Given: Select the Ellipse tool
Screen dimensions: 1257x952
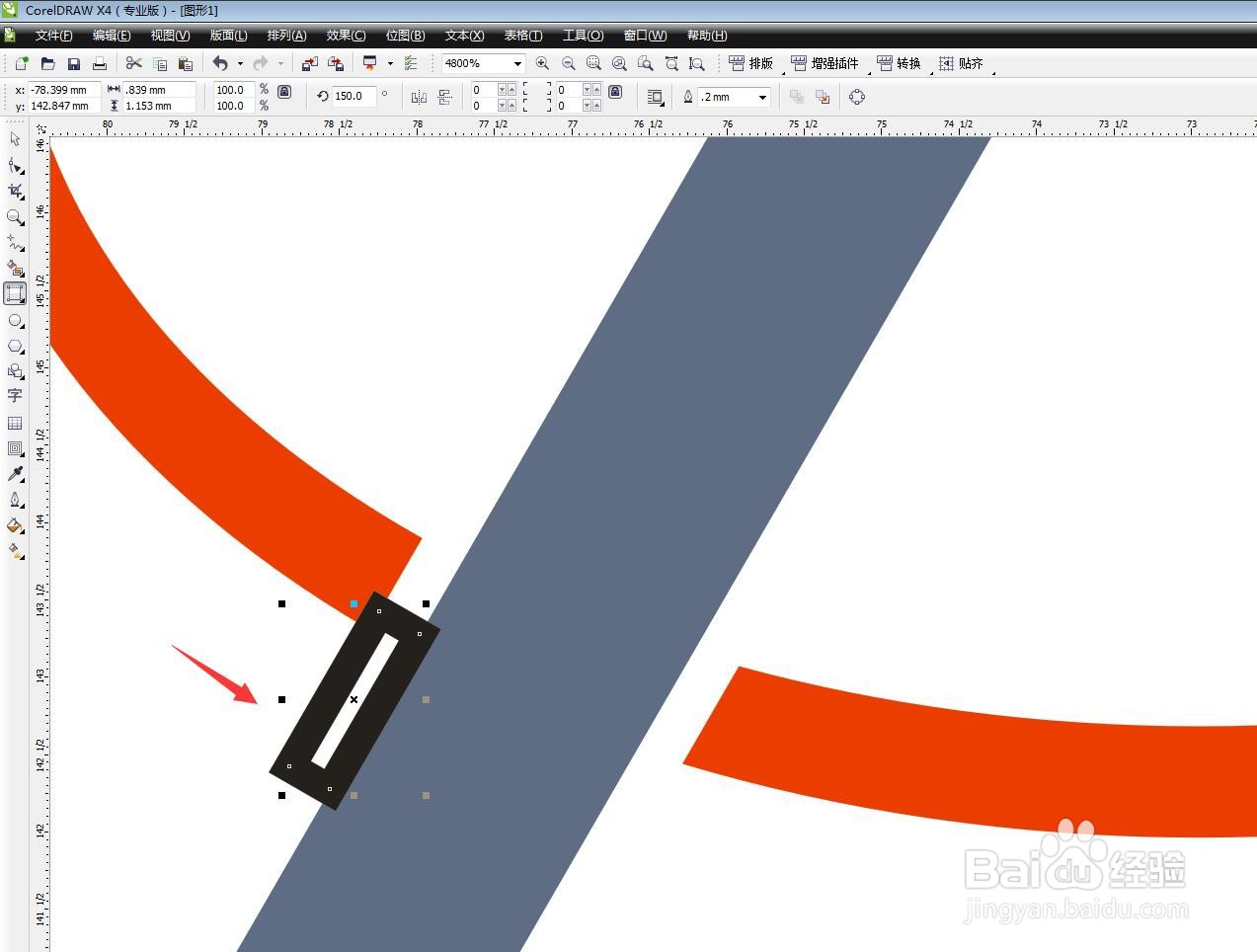Looking at the screenshot, I should point(15,320).
